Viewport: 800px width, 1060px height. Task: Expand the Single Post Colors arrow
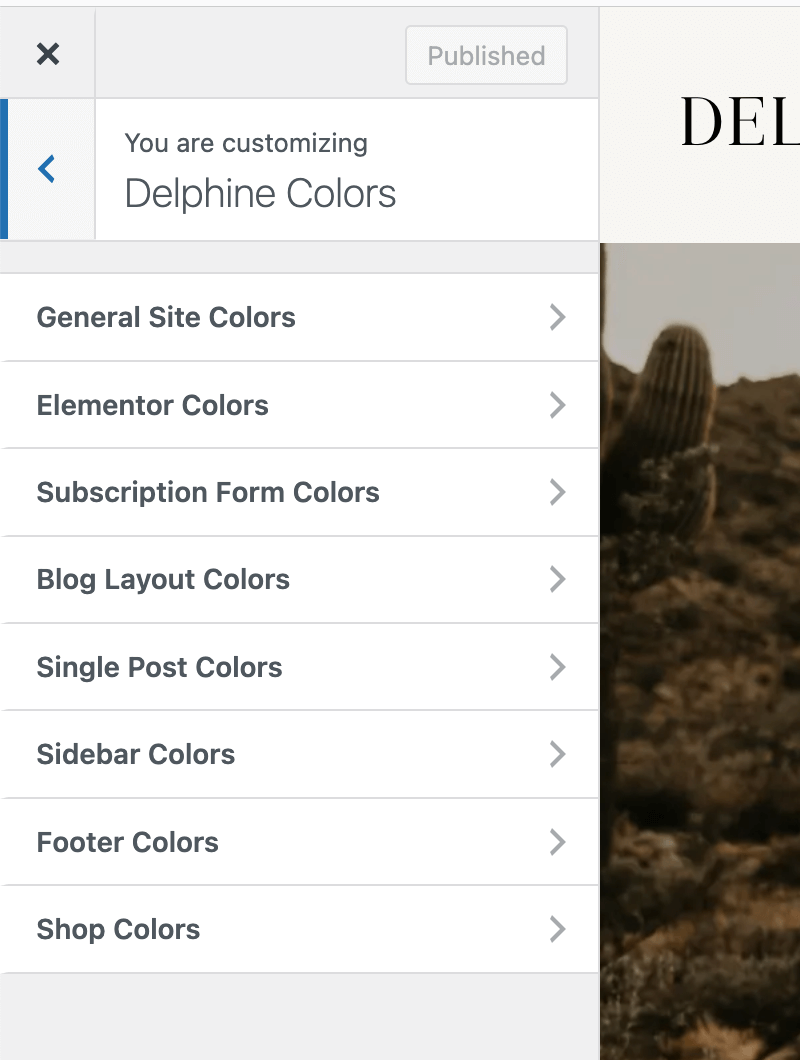click(x=558, y=667)
